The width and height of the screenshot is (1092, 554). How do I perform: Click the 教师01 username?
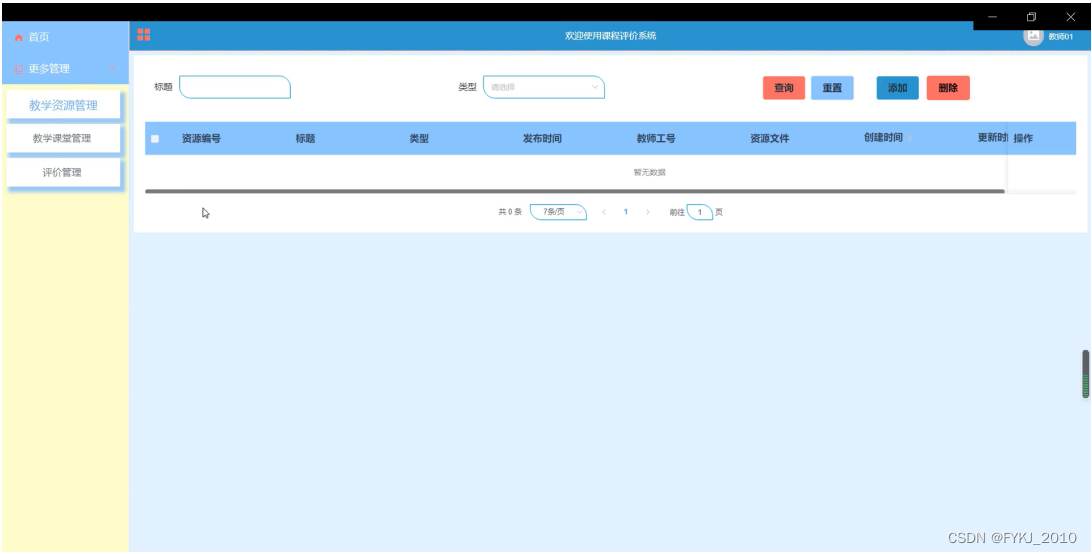pyautogui.click(x=1061, y=37)
